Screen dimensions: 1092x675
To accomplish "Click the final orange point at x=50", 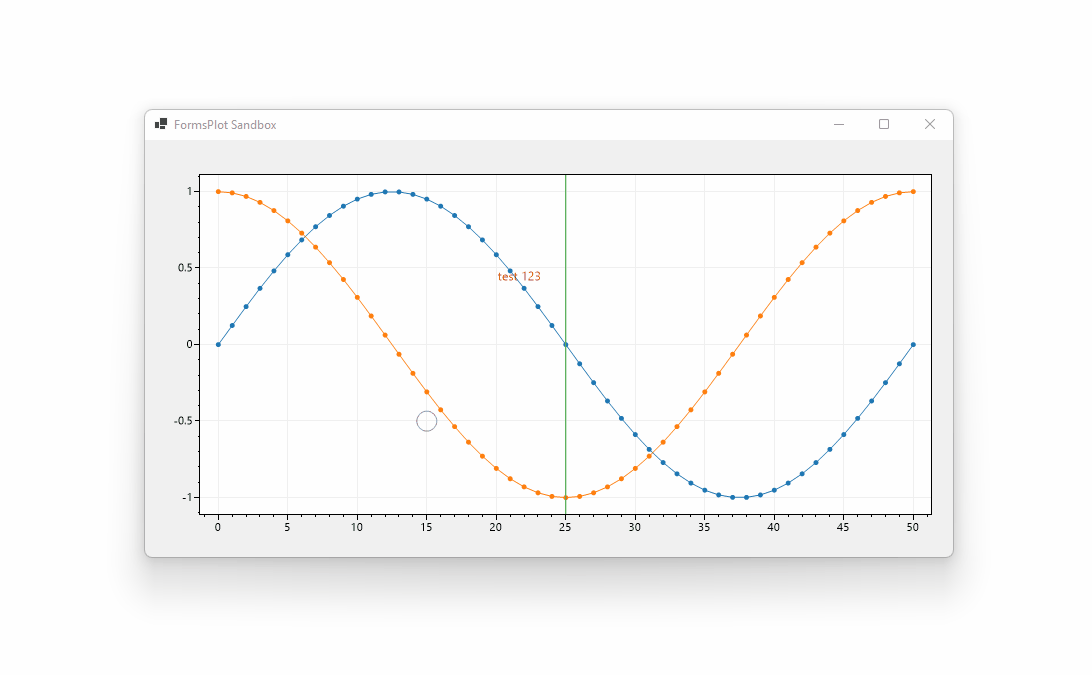I will (913, 191).
